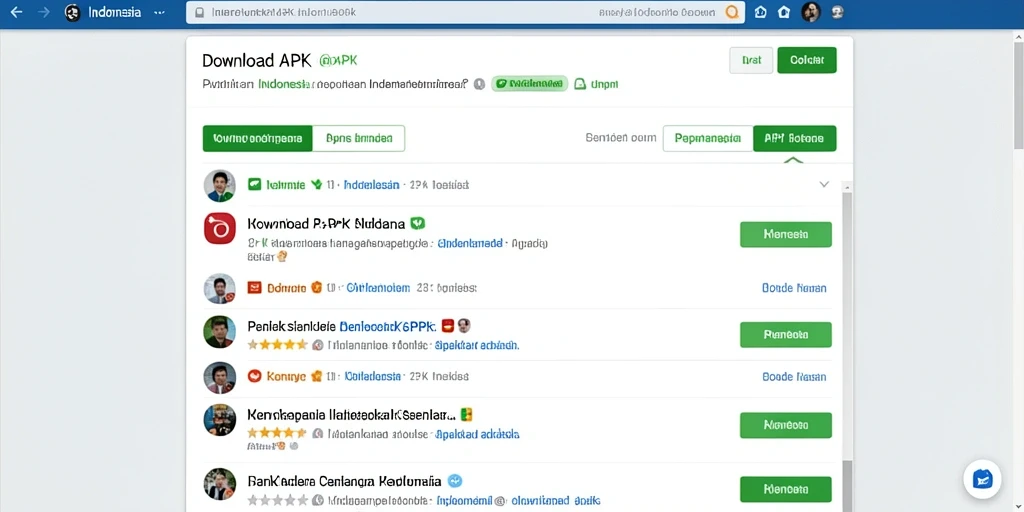Click the green chat icon before 'Iehmte'
This screenshot has width=1024, height=512.
[x=255, y=185]
